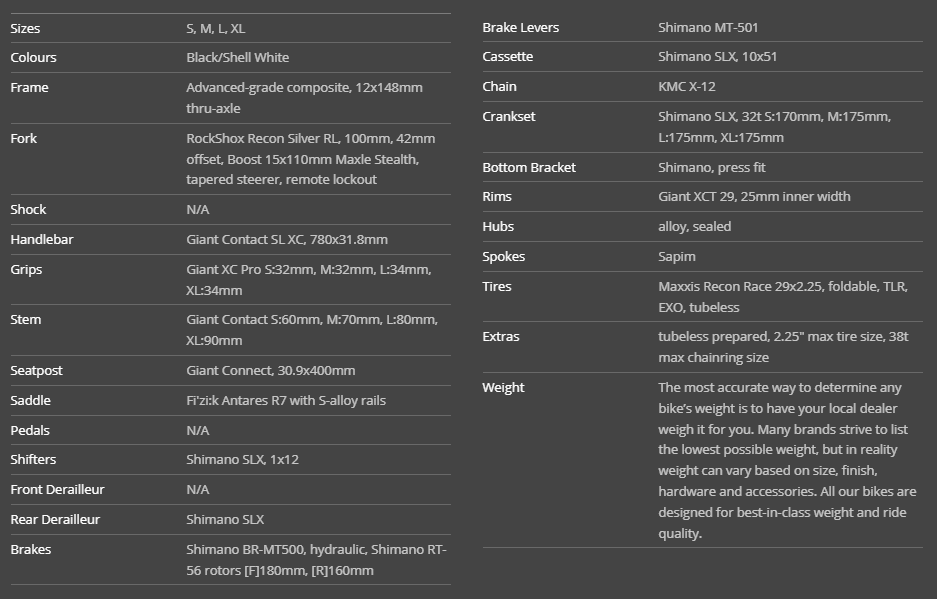Select the Giant Contact SL XC handlebar text
Screen dimensions: 937x599
tap(286, 240)
